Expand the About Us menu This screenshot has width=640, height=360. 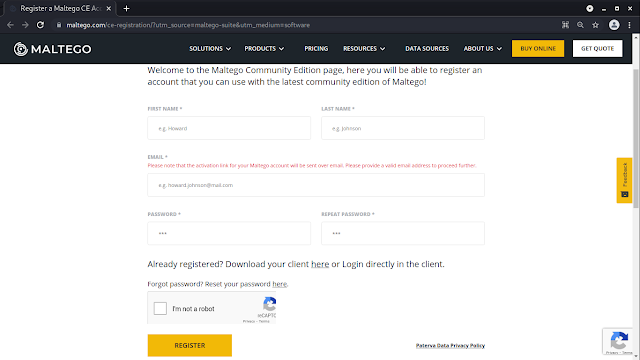[482, 49]
